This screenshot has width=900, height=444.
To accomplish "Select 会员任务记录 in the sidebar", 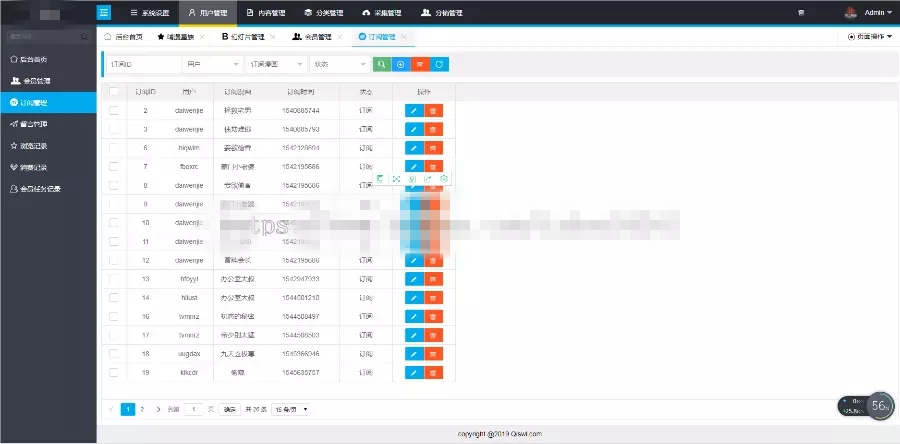I will [x=48, y=189].
